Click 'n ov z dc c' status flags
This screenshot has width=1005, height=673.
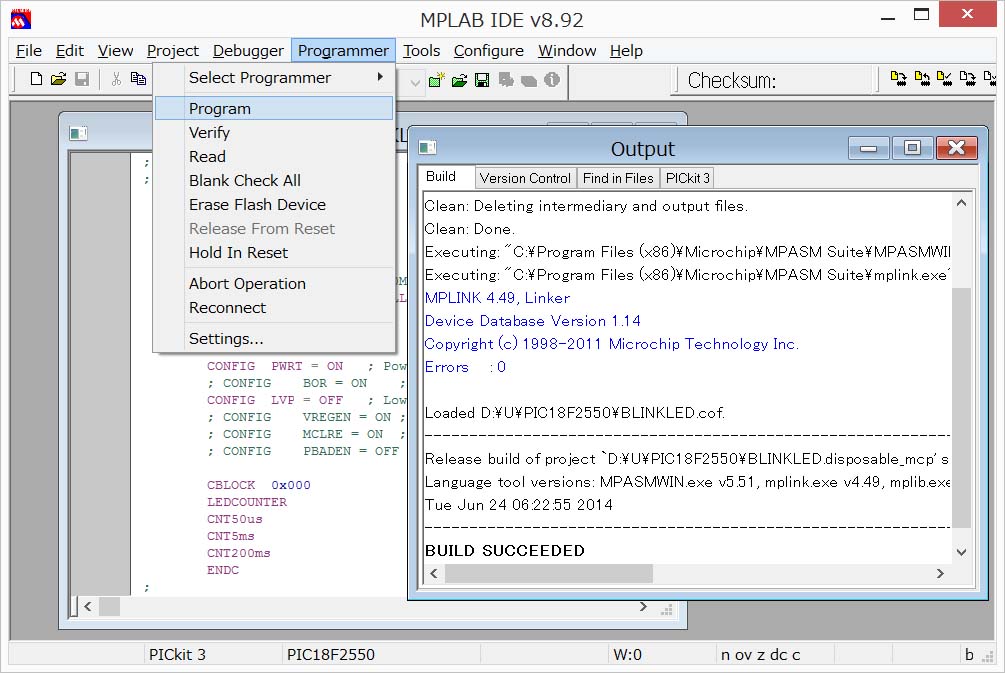coord(760,654)
